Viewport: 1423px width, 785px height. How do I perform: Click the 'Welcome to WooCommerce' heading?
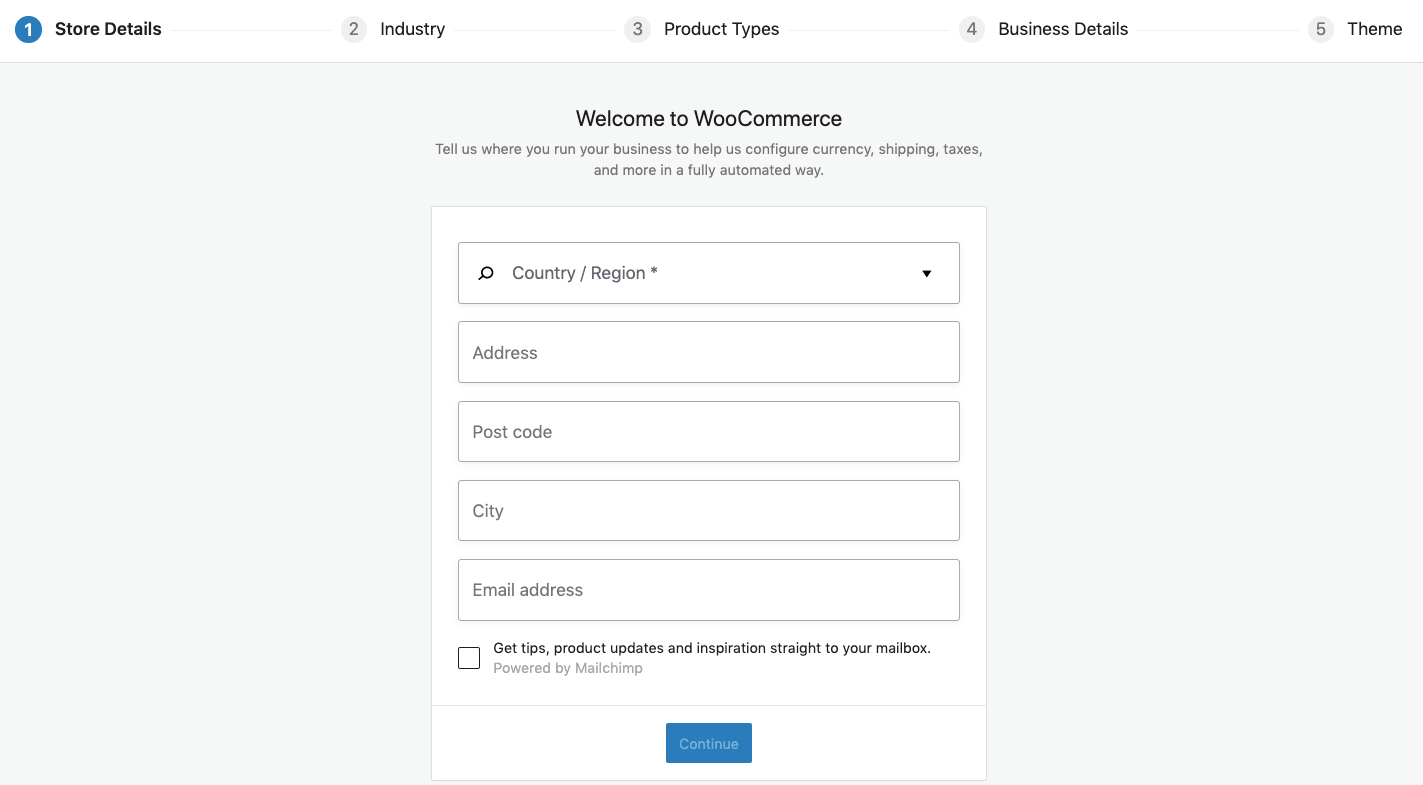click(709, 118)
